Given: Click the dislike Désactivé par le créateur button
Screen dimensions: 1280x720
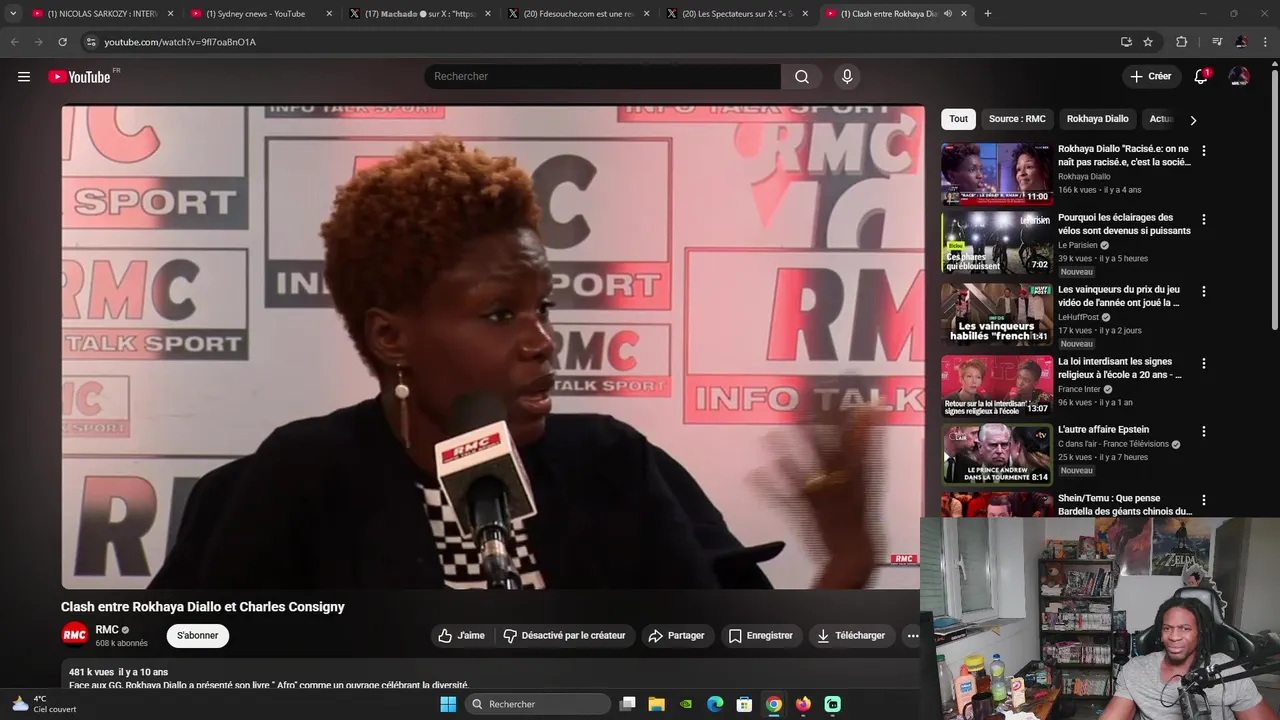Looking at the screenshot, I should click(564, 636).
